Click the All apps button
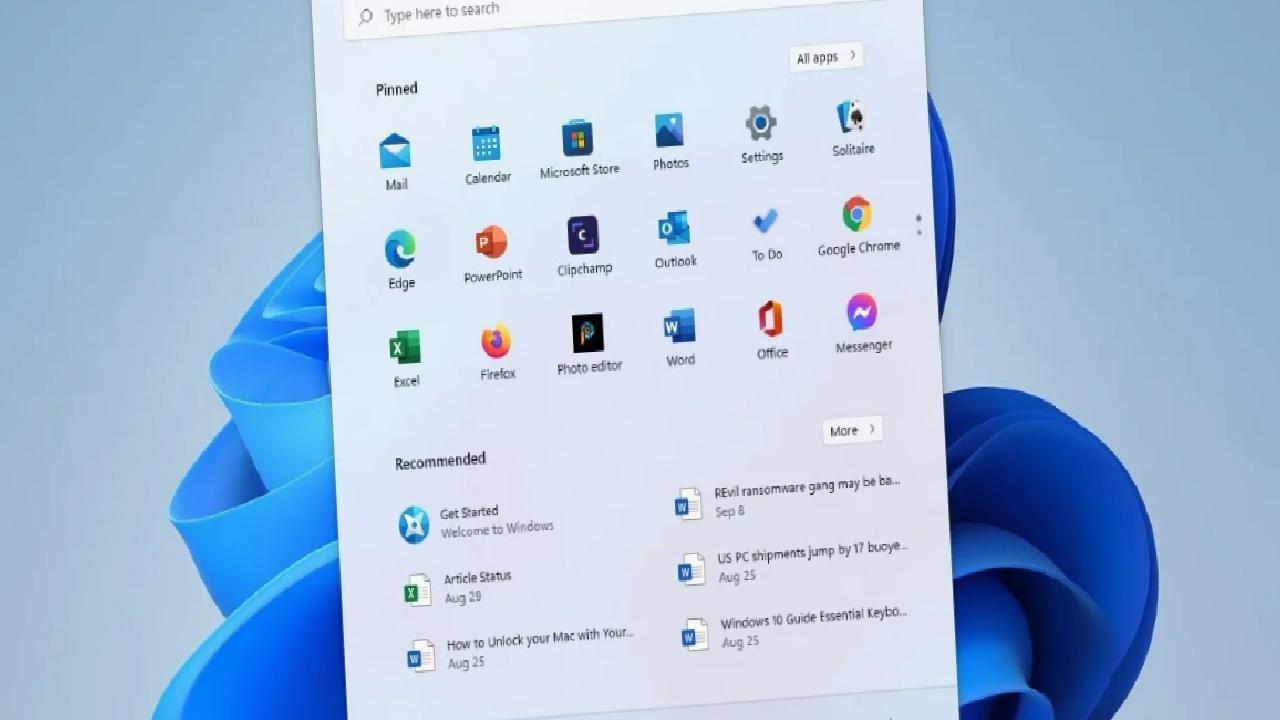Viewport: 1280px width, 720px height. point(825,57)
